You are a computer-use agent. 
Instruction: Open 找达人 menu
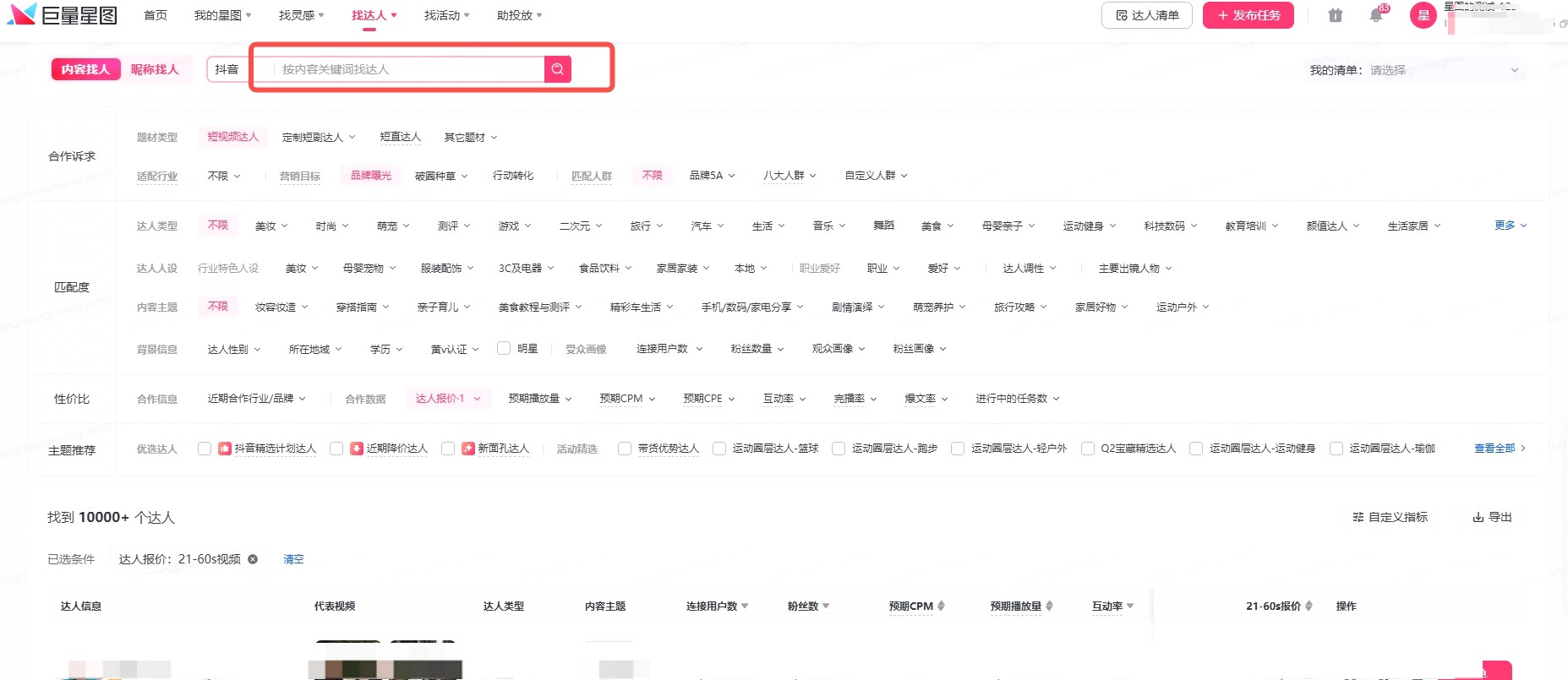point(374,15)
